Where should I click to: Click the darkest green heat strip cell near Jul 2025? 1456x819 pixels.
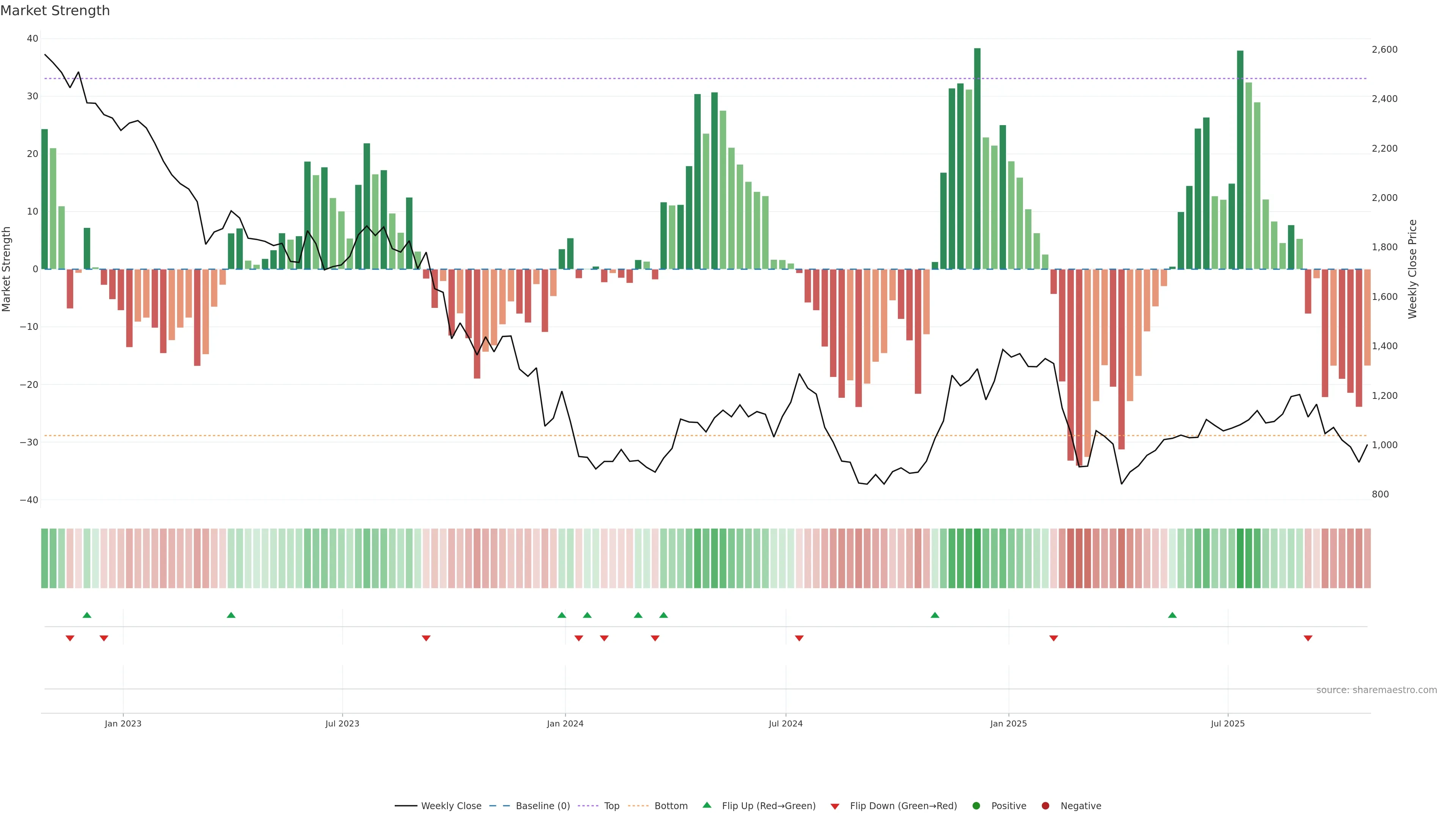click(1240, 558)
